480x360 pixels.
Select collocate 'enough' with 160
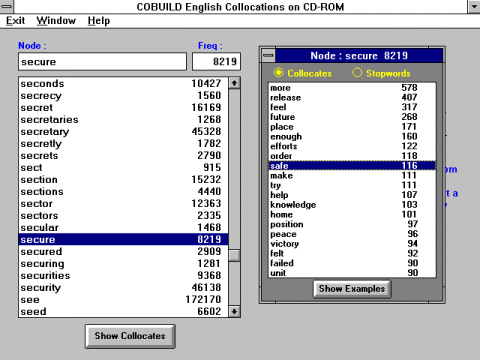click(352, 136)
